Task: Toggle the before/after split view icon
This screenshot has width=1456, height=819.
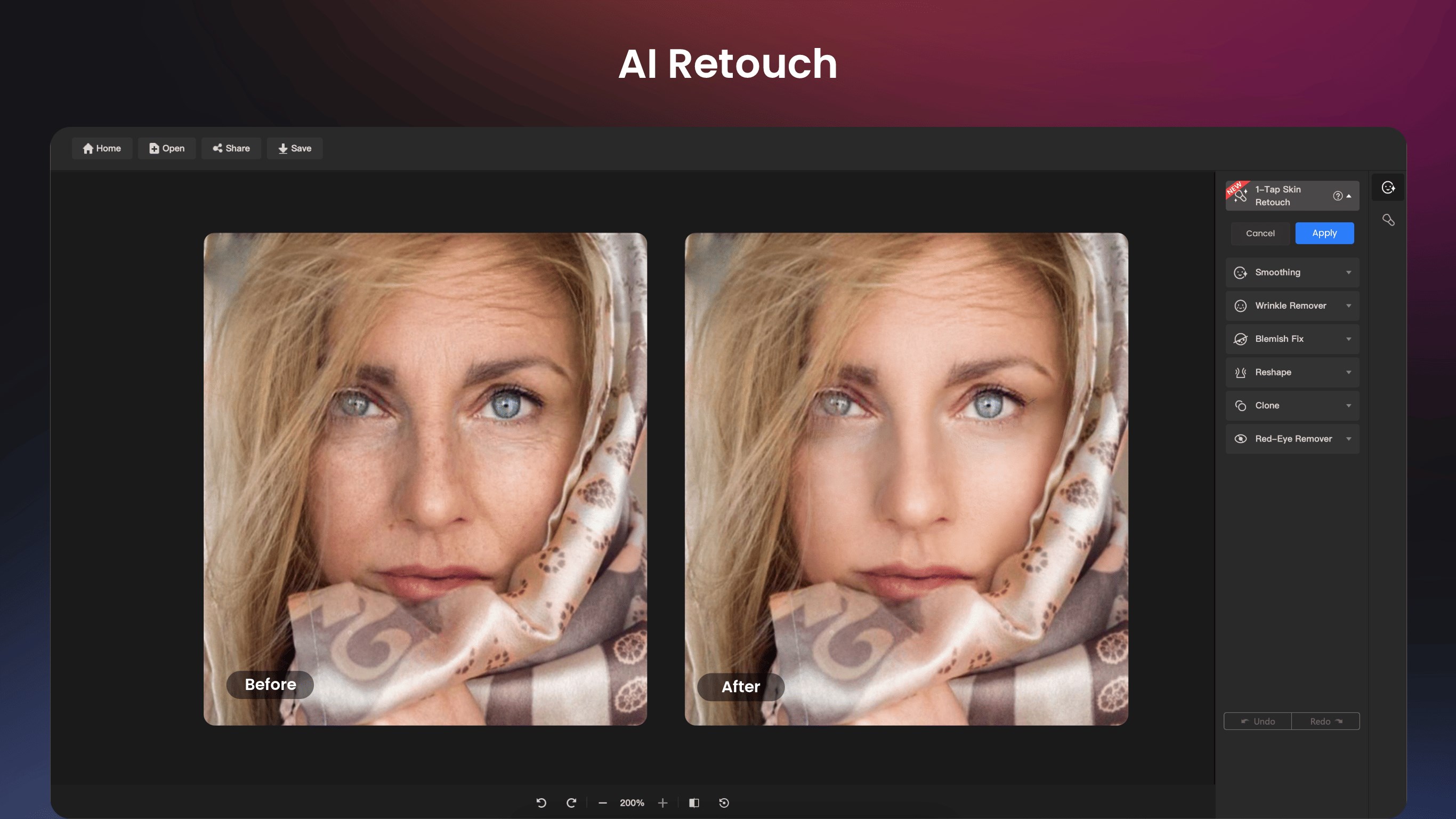Action: click(693, 802)
